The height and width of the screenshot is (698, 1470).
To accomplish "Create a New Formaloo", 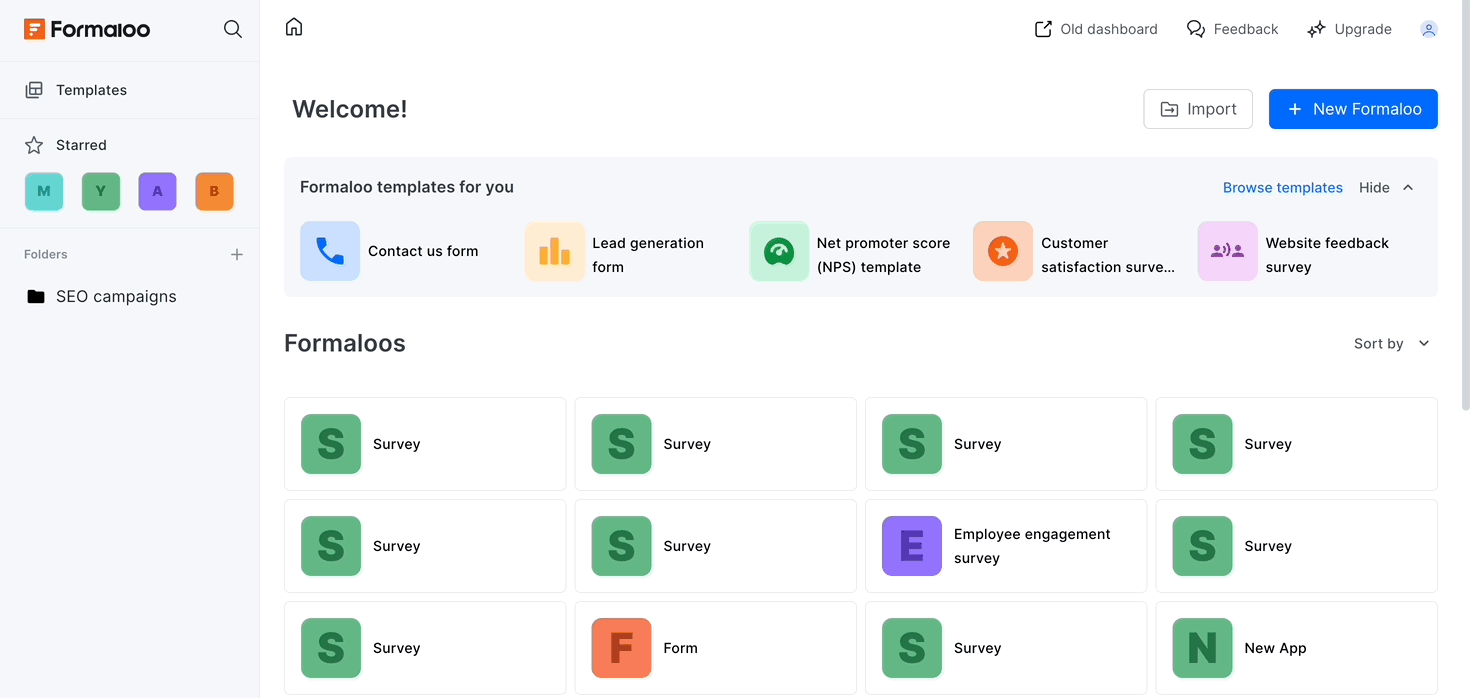I will click(x=1353, y=109).
